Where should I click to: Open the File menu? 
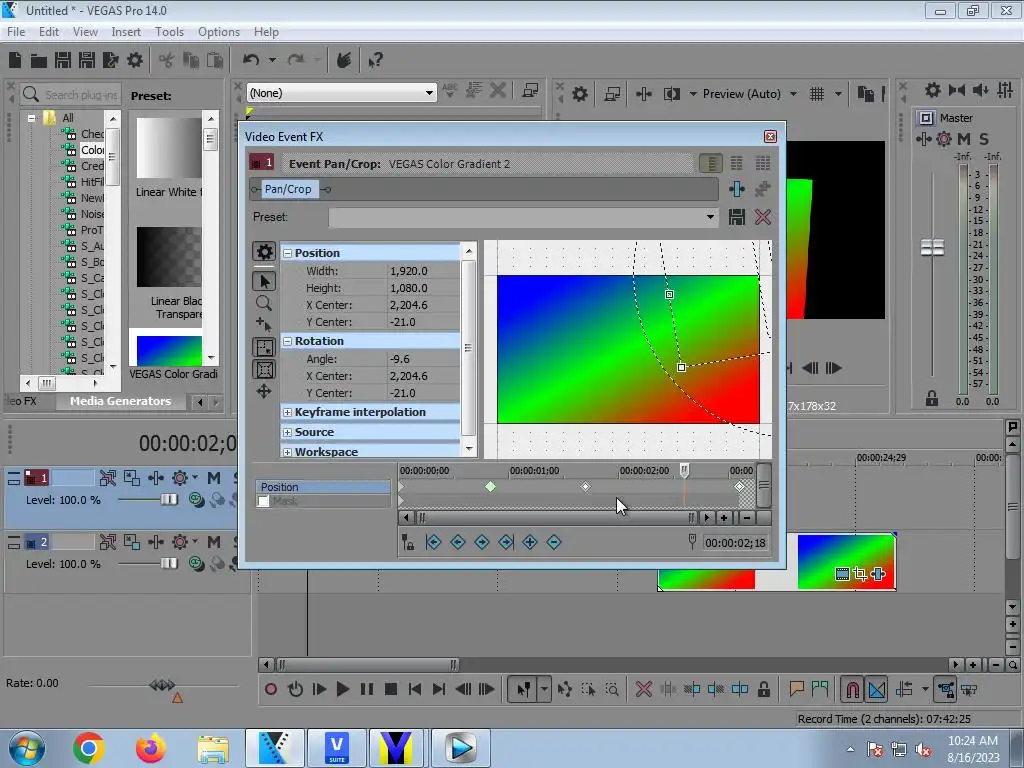(16, 31)
